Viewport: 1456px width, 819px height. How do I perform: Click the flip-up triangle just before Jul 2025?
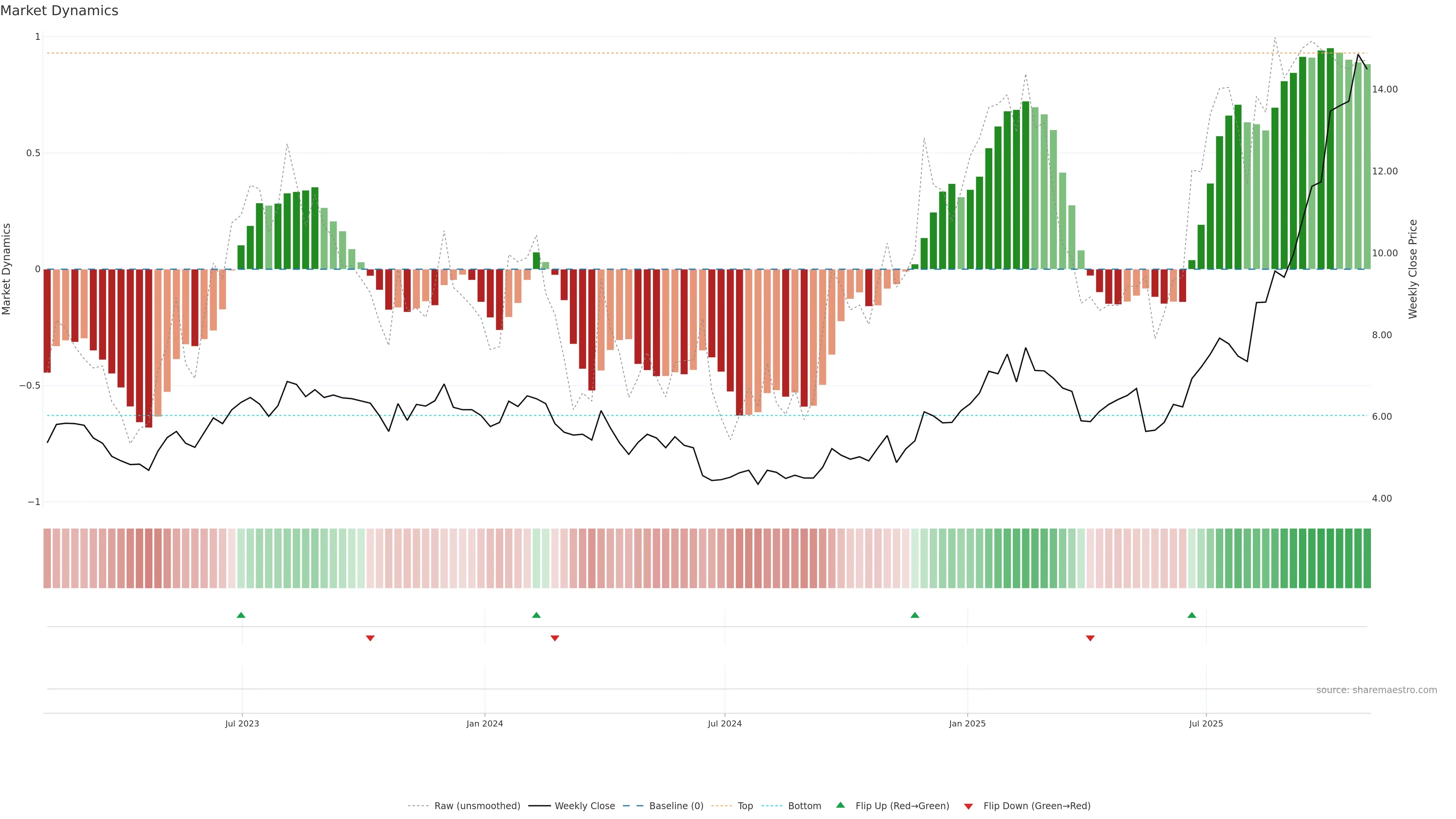pyautogui.click(x=1191, y=615)
